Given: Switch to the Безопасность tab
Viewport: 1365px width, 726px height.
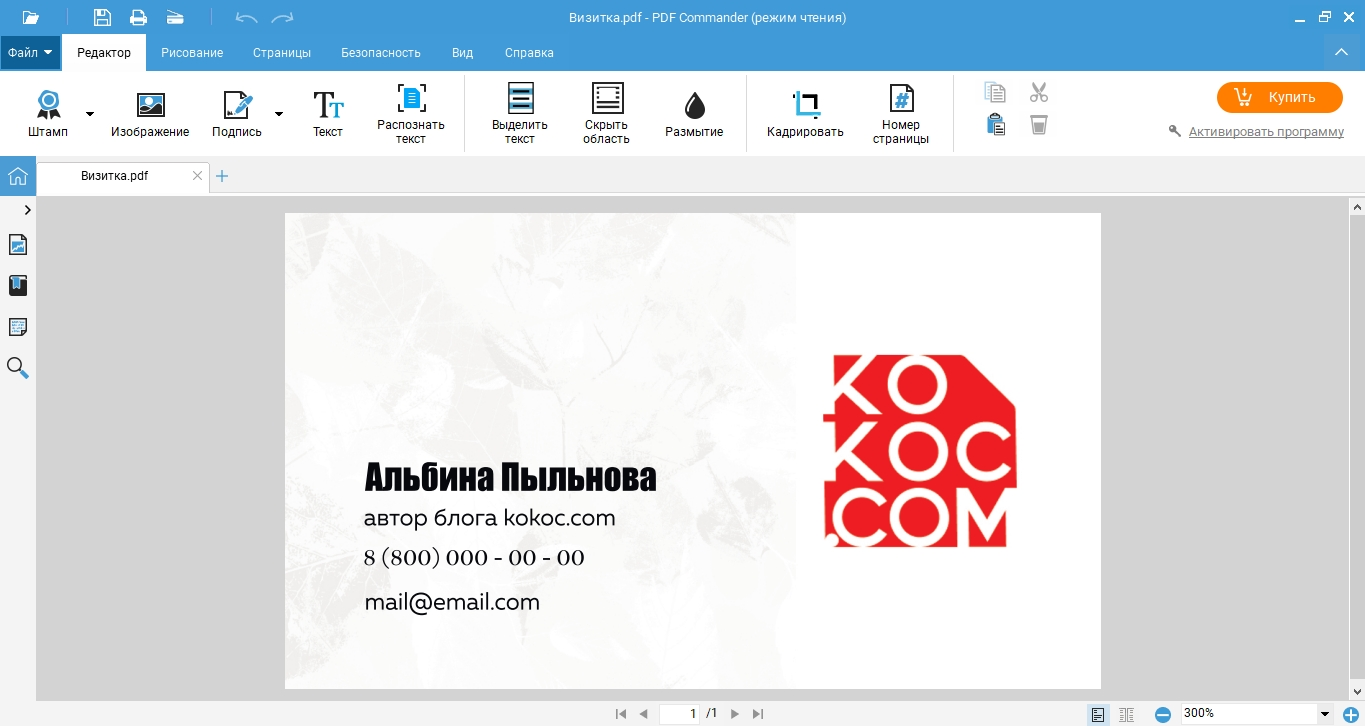Looking at the screenshot, I should [380, 53].
